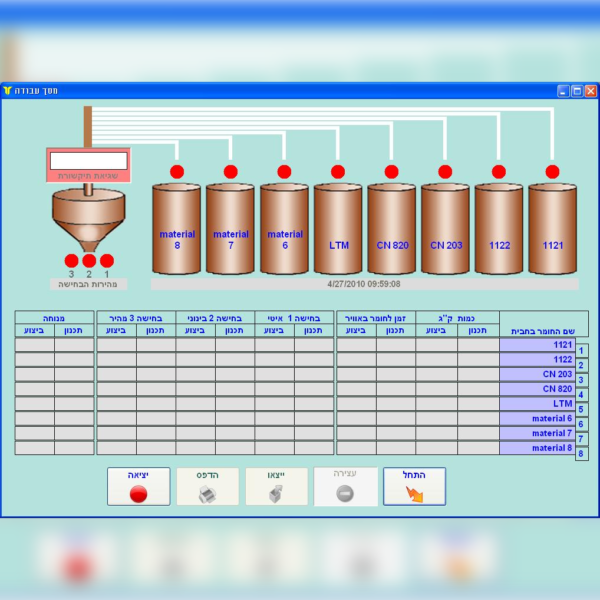Click the material 8 silo tank

[x=176, y=229]
